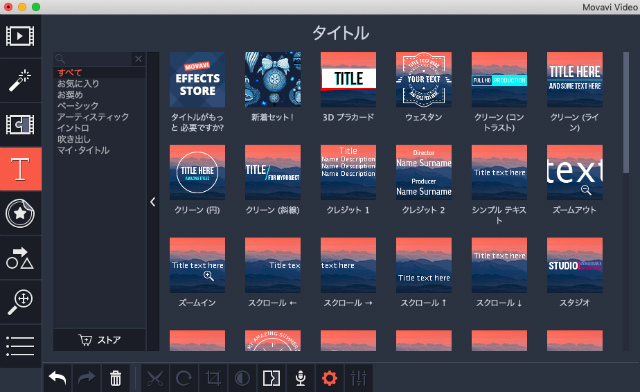Screen dimensions: 640x392
Task: Select the ベーシック category
Action: click(78, 106)
